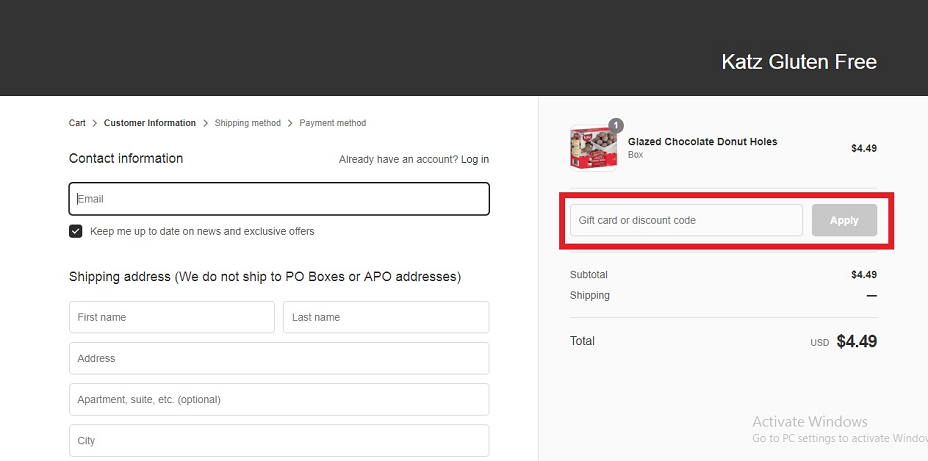Image resolution: width=928 pixels, height=461 pixels.
Task: Click the City field
Action: coord(279,441)
